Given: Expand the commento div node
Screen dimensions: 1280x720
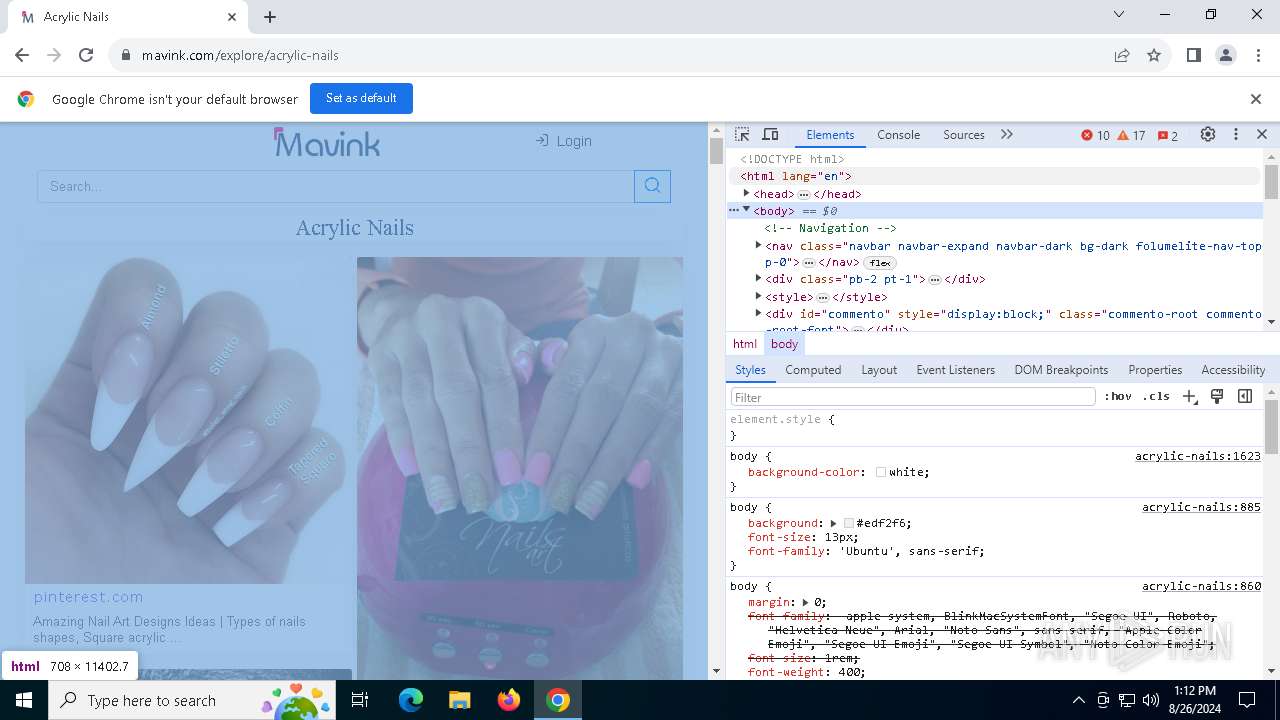Looking at the screenshot, I should tap(758, 314).
